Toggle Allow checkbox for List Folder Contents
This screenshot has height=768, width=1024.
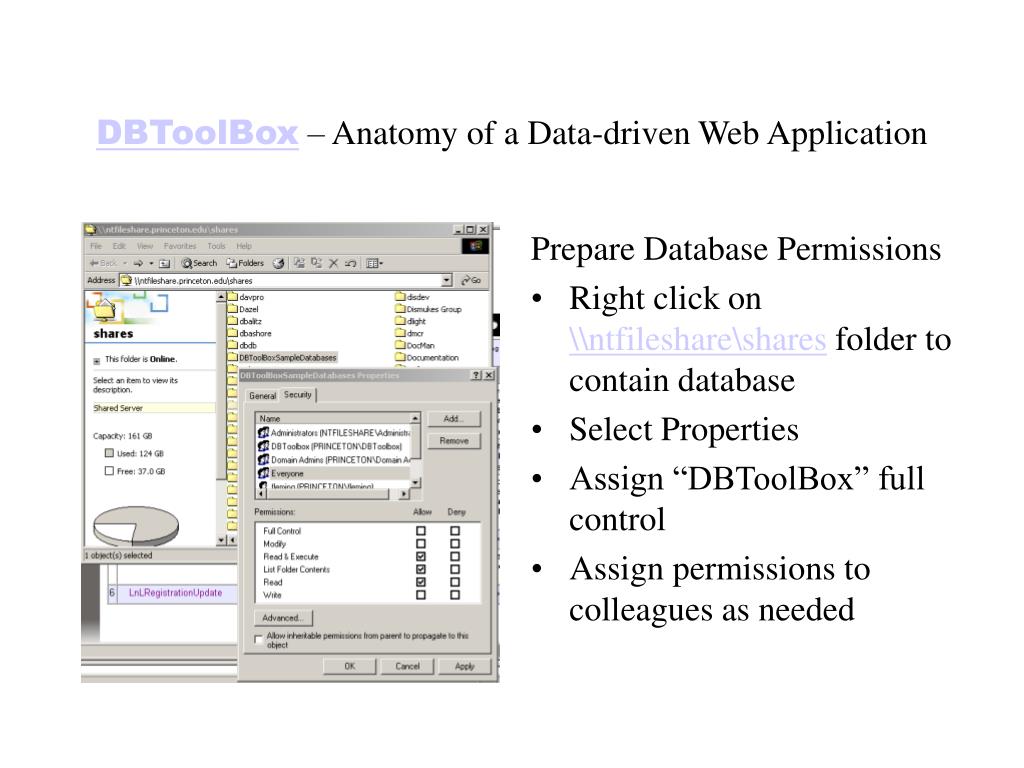pyautogui.click(x=421, y=569)
